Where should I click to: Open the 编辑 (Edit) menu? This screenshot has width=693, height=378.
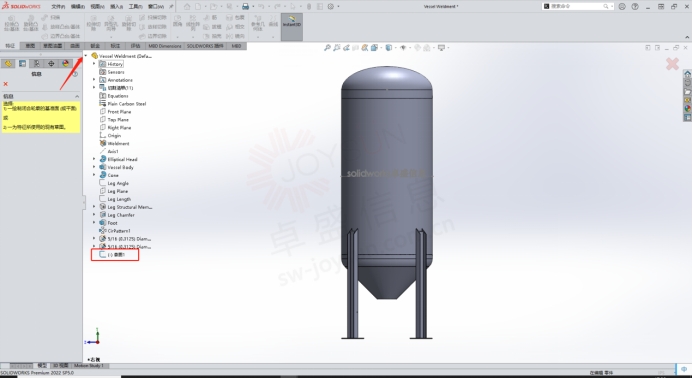(77, 6)
